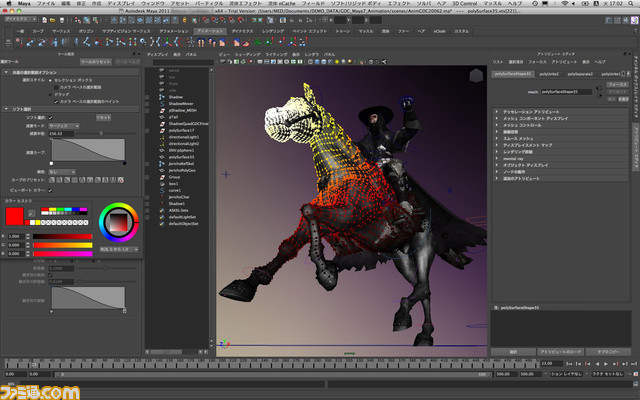Click the アトリビュートのロード button
Screen dimensions: 640x400
560,352
